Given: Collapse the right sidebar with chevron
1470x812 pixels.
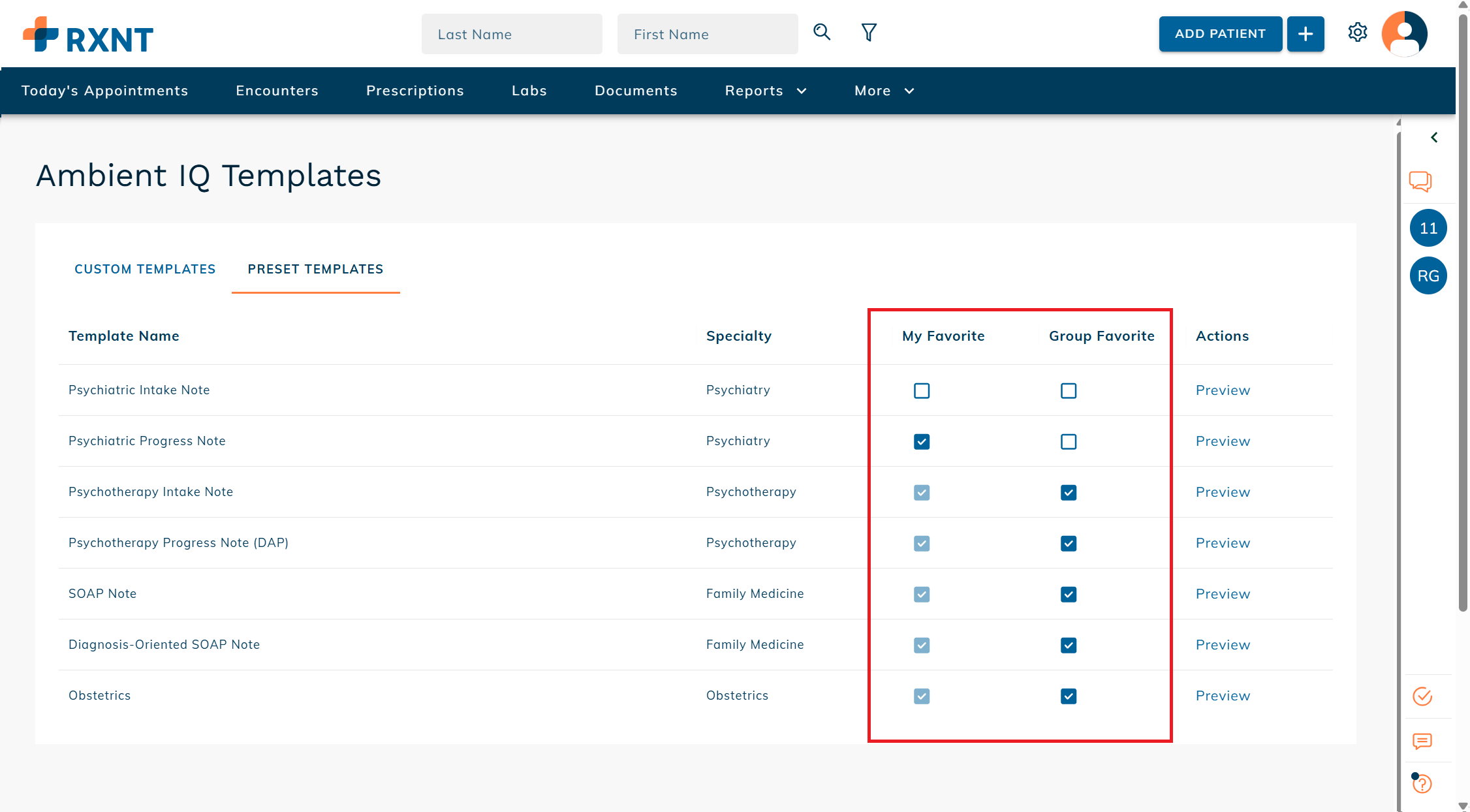Looking at the screenshot, I should point(1434,138).
